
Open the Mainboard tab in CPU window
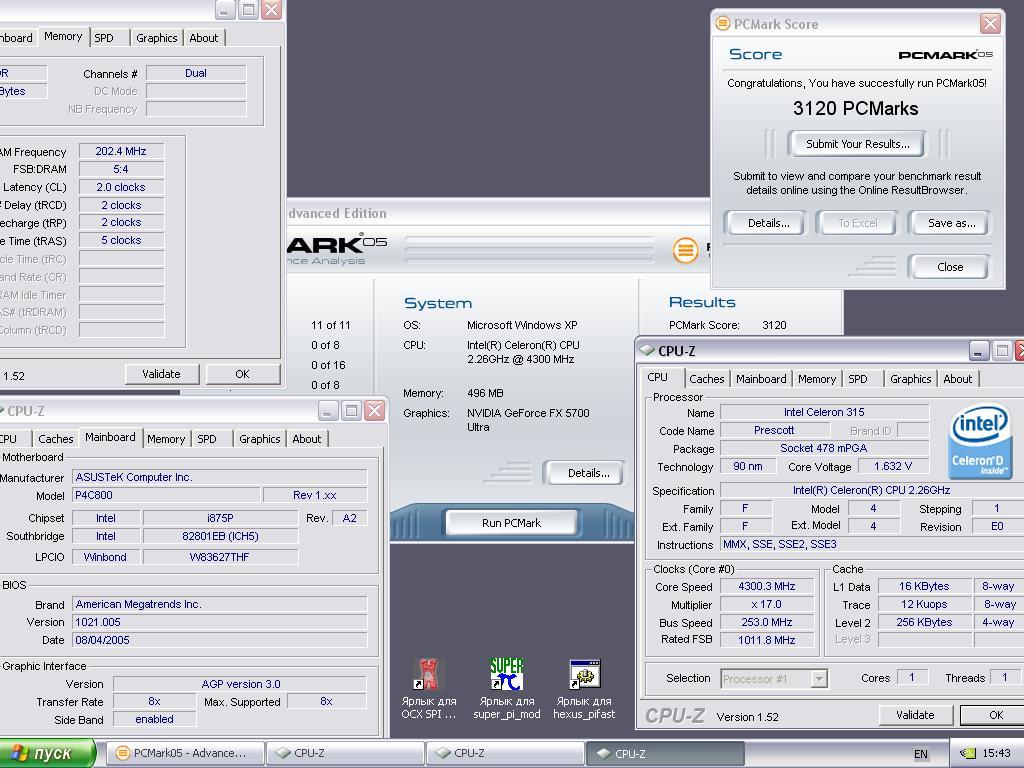point(761,379)
